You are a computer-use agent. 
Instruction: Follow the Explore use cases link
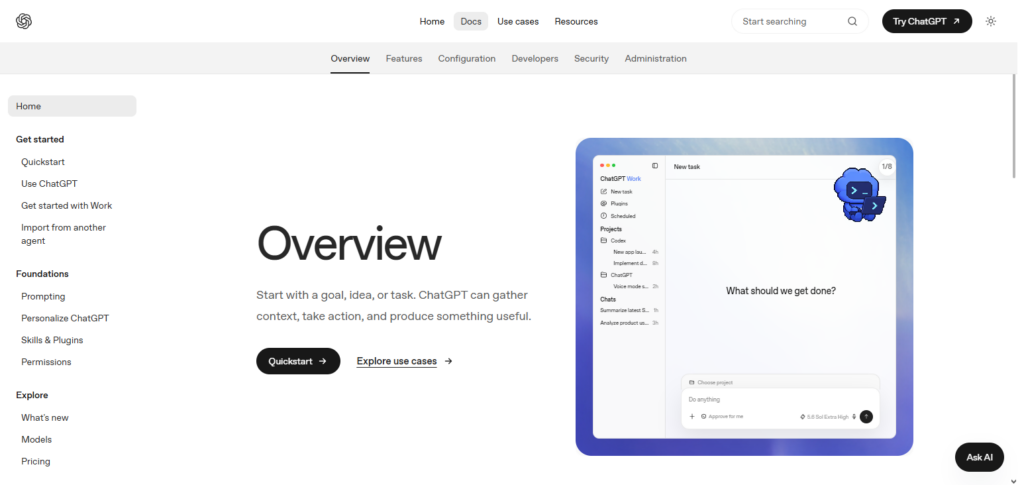396,361
